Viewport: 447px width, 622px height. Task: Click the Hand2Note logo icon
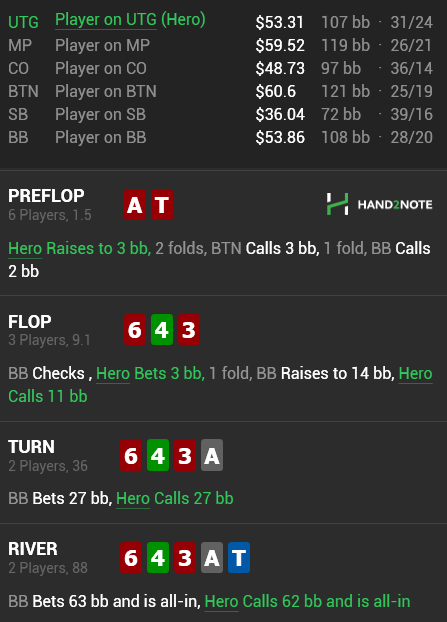coord(337,204)
